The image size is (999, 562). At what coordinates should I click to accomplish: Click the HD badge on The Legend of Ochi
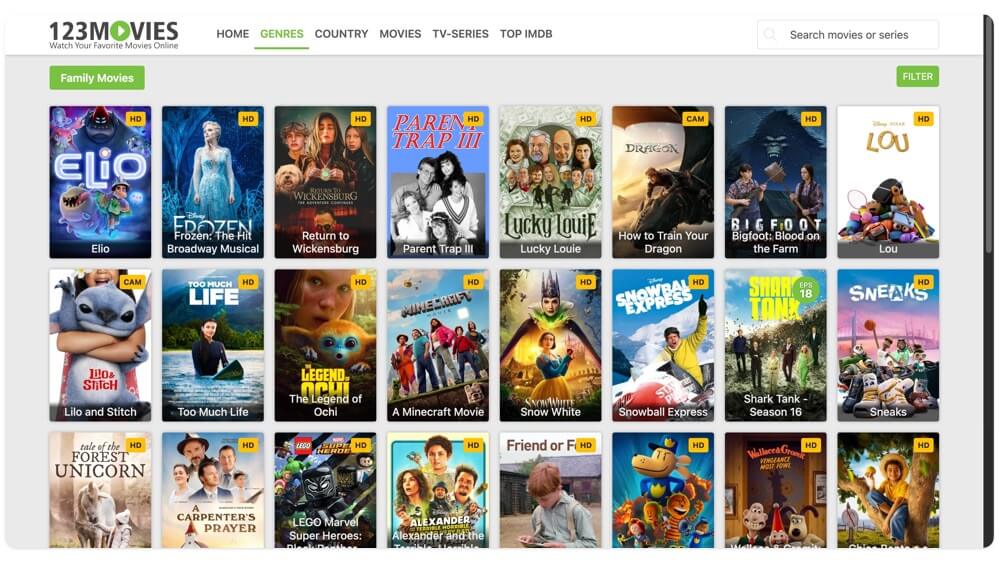pos(361,282)
